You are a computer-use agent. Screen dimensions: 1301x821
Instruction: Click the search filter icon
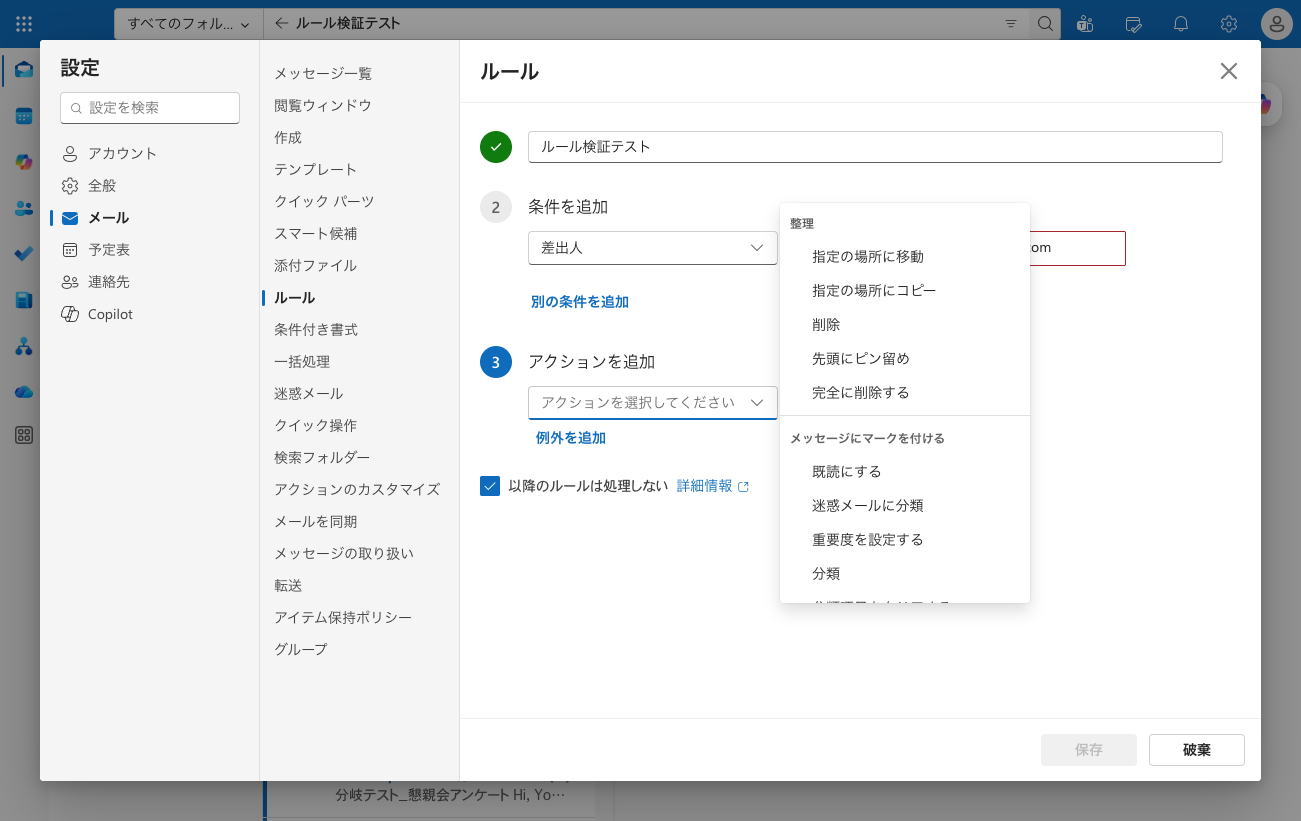coord(1011,23)
